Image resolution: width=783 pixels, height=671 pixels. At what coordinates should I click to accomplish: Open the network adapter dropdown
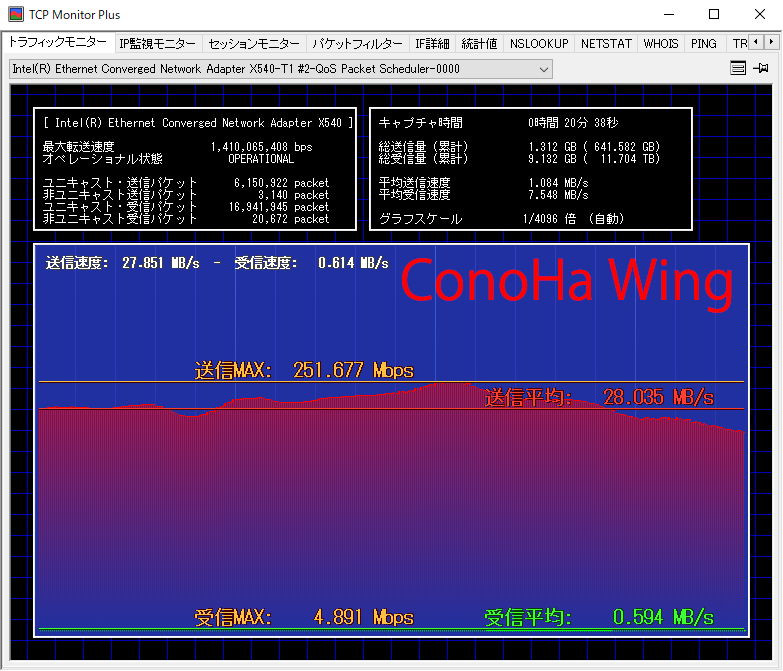(281, 69)
